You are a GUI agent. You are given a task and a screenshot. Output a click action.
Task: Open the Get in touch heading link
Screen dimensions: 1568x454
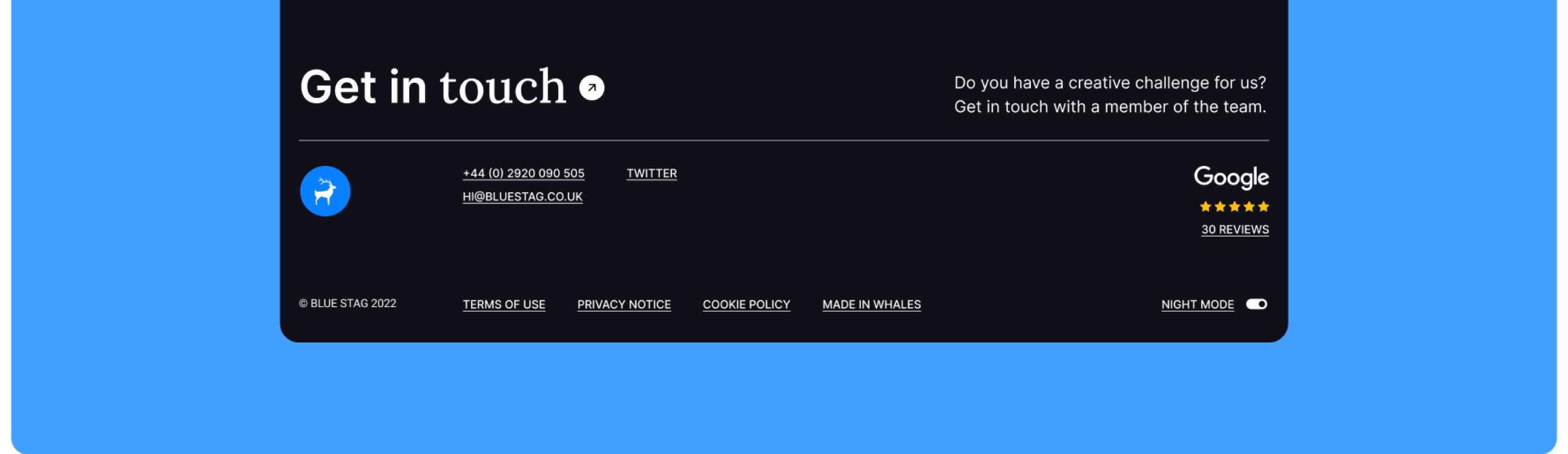[433, 87]
